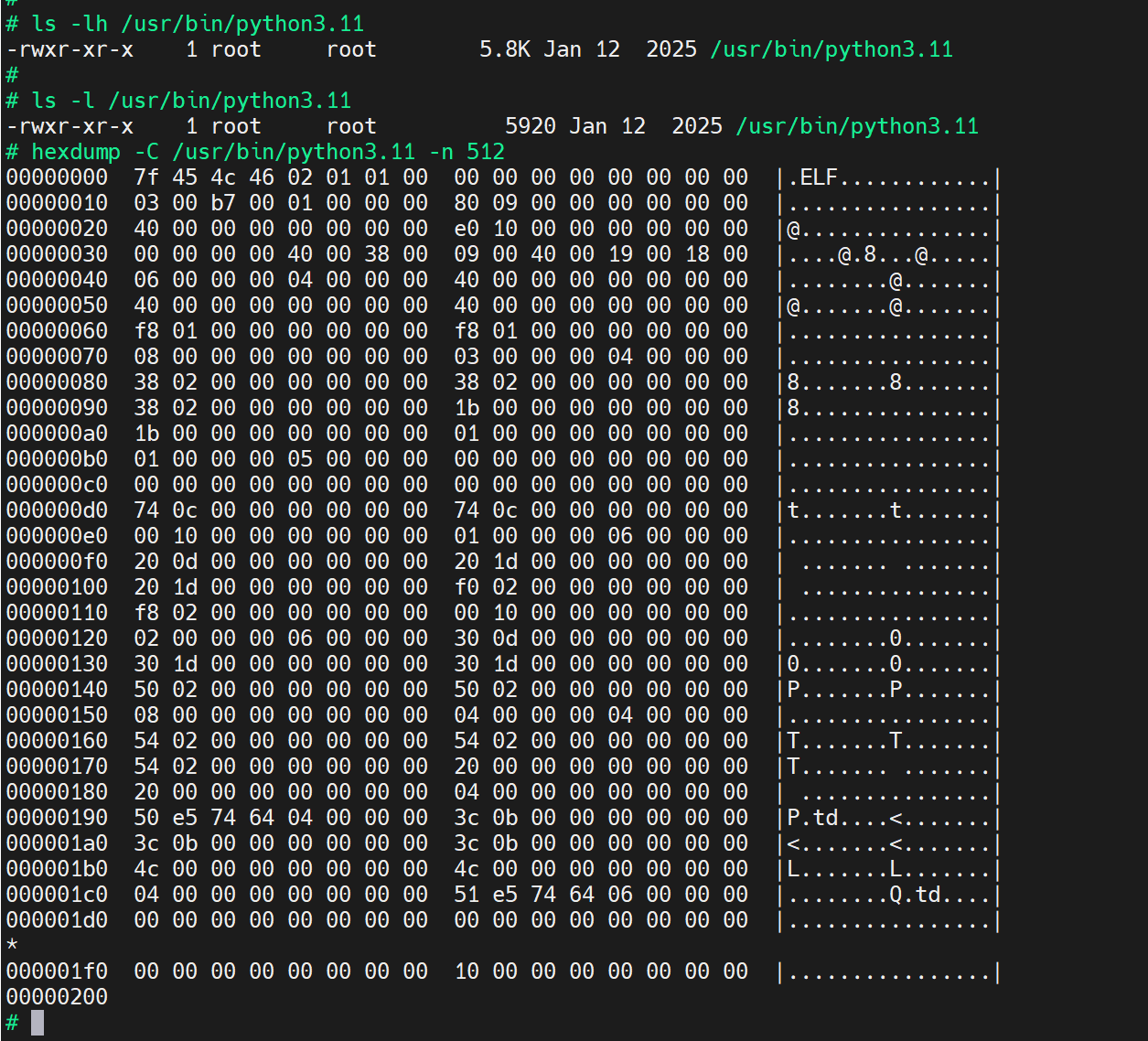The width and height of the screenshot is (1148, 1041).
Task: Click the hexdump offset '00000040'
Action: pos(57,280)
